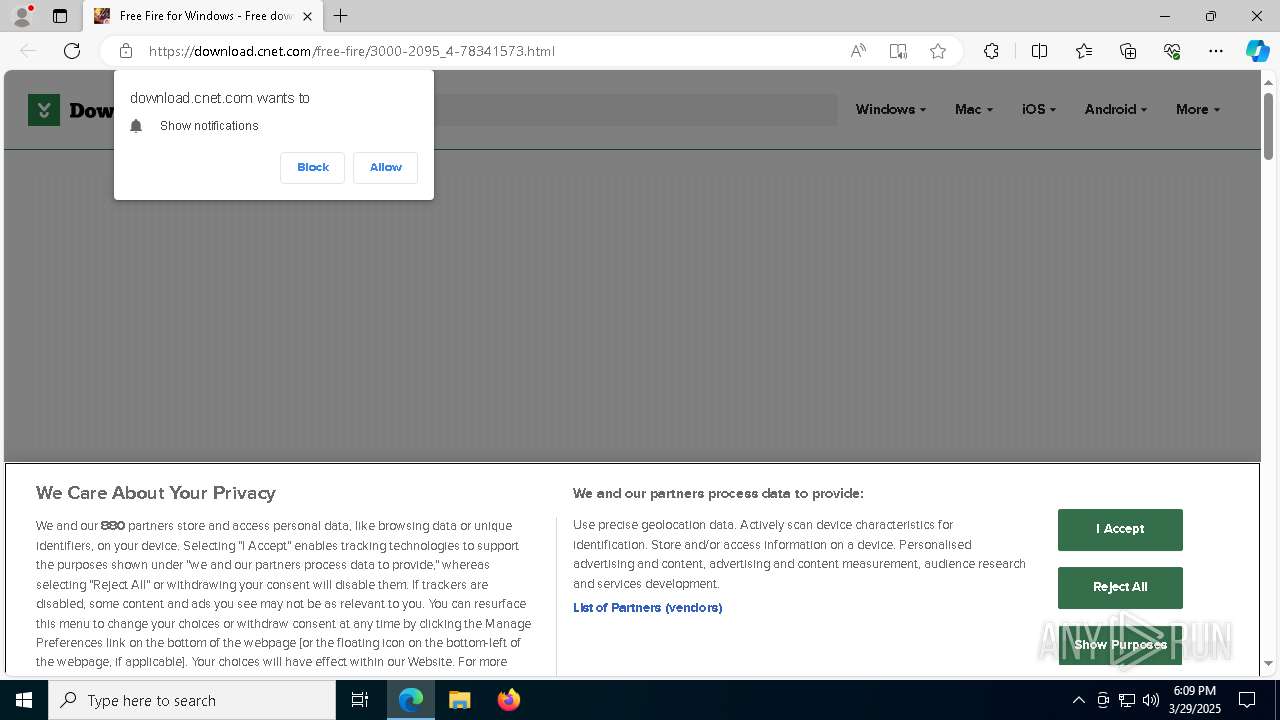Enter Immersive Reader mode
Viewport: 1280px width, 720px height.
pyautogui.click(x=898, y=51)
